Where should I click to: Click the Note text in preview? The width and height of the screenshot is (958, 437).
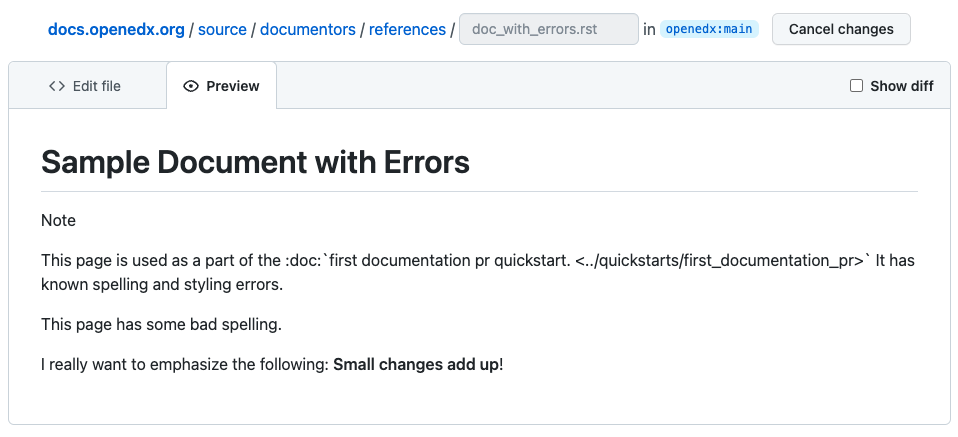tap(58, 220)
